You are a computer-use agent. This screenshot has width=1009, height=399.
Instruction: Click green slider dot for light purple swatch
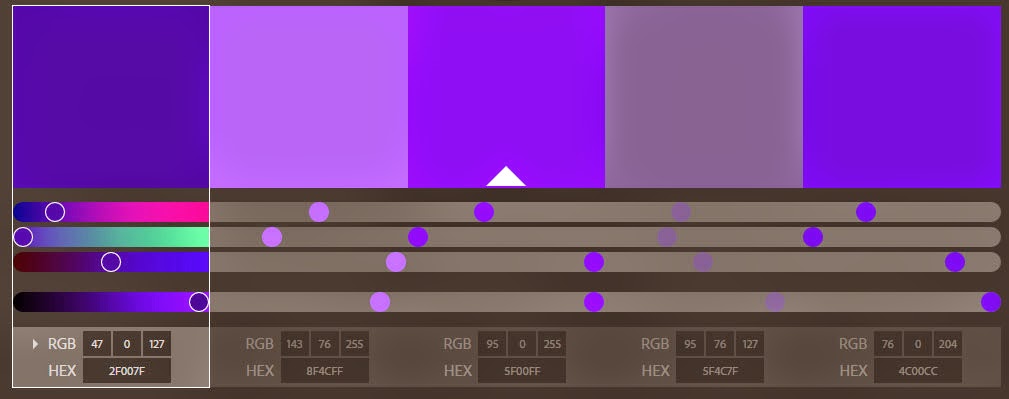coord(272,237)
